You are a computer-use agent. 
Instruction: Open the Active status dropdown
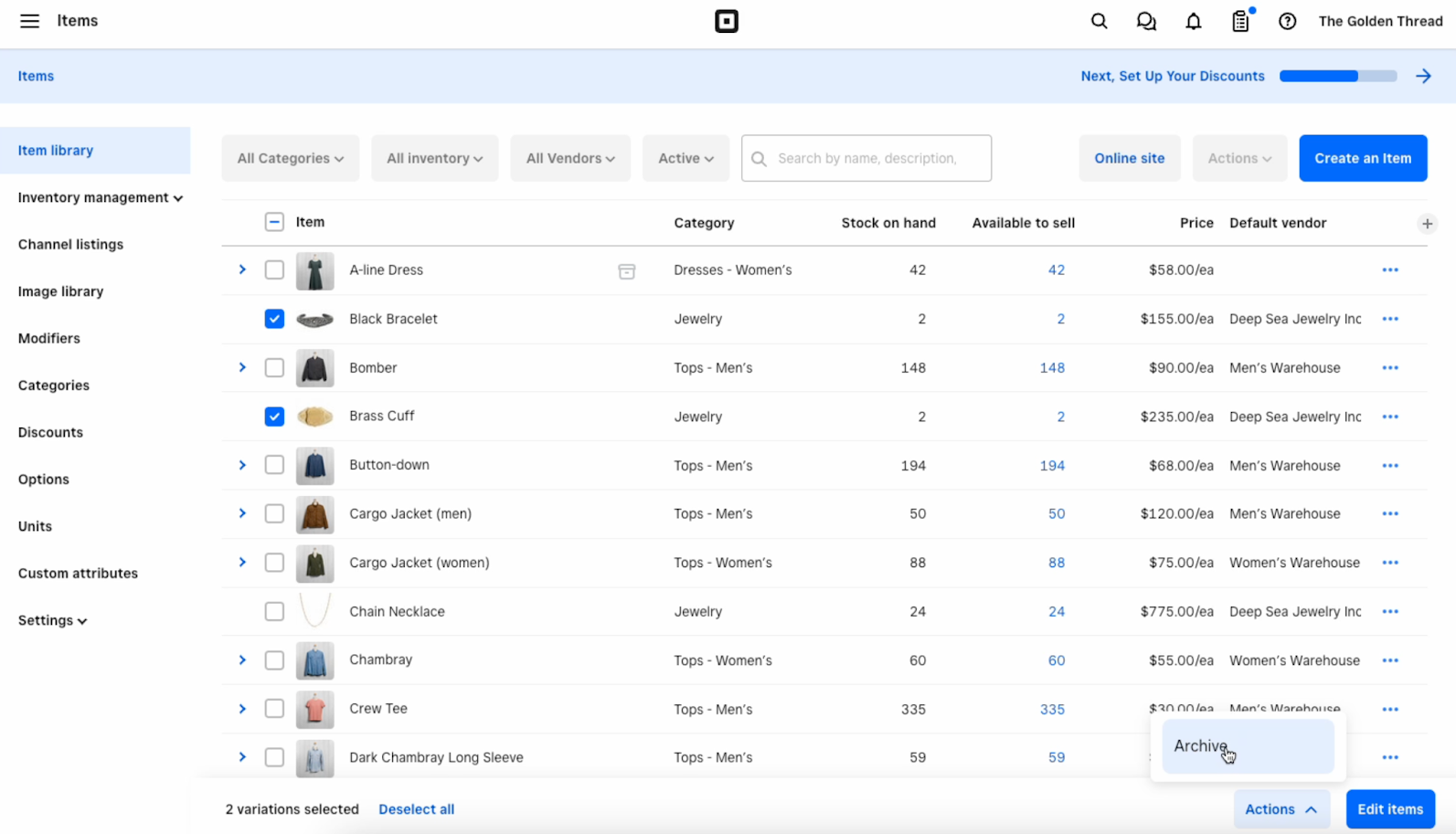tap(685, 158)
